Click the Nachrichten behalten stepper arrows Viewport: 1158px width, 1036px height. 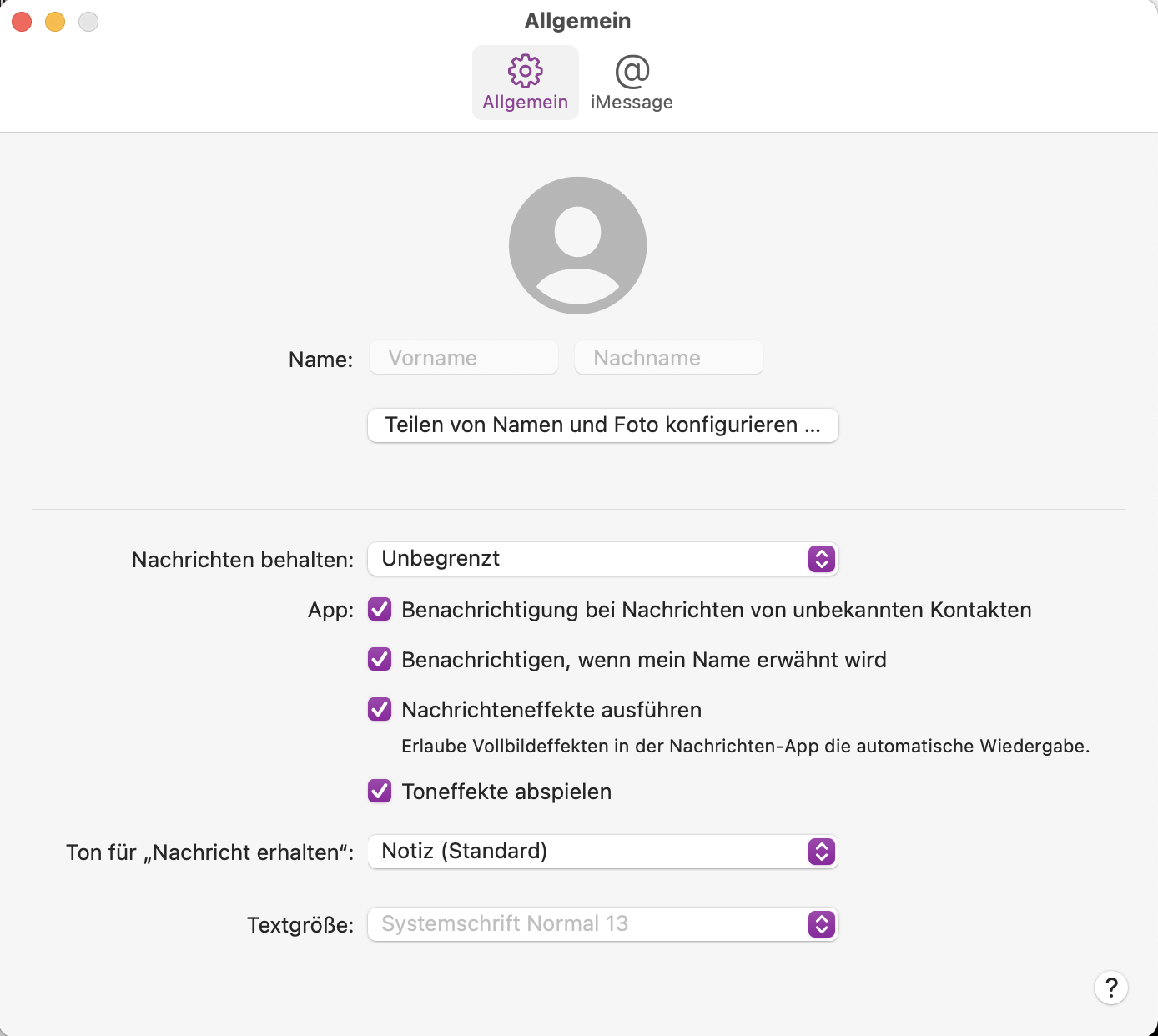click(x=821, y=559)
